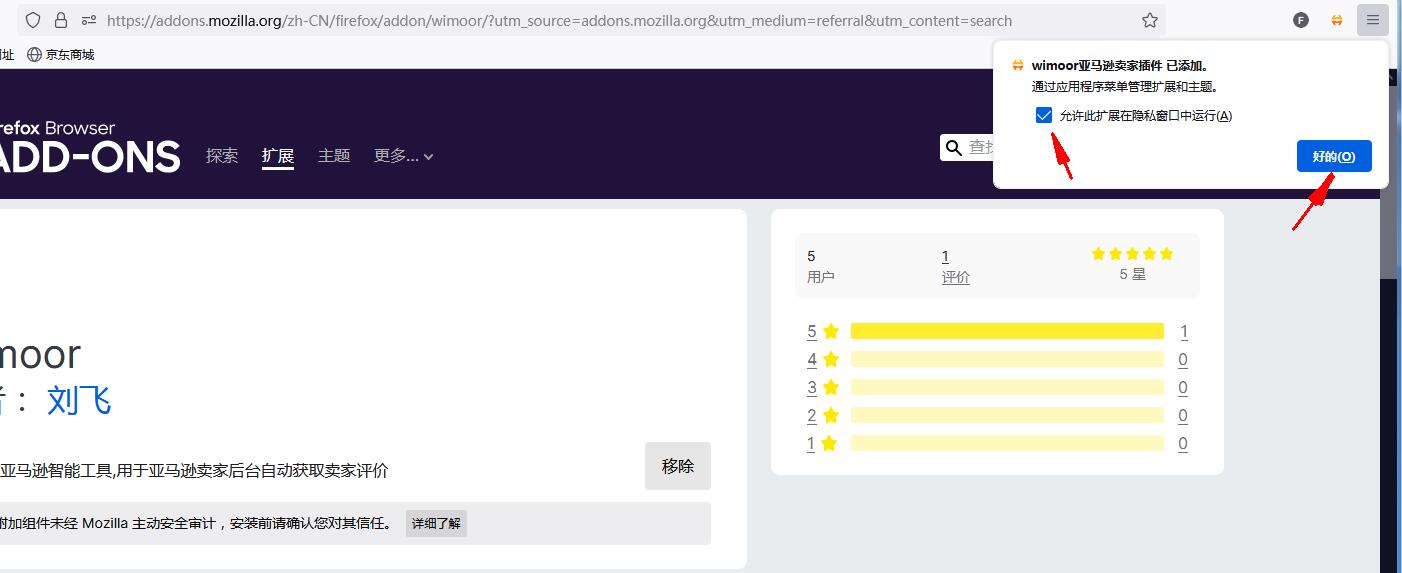Image resolution: width=1402 pixels, height=573 pixels.
Task: Click the 3-star rating bar
Action: pyautogui.click(x=1007, y=387)
